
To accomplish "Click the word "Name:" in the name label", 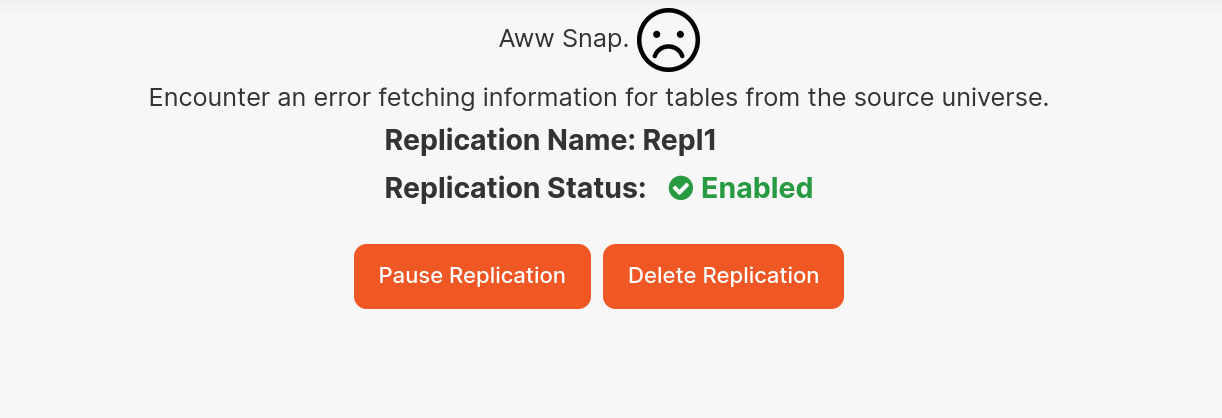I will click(596, 140).
